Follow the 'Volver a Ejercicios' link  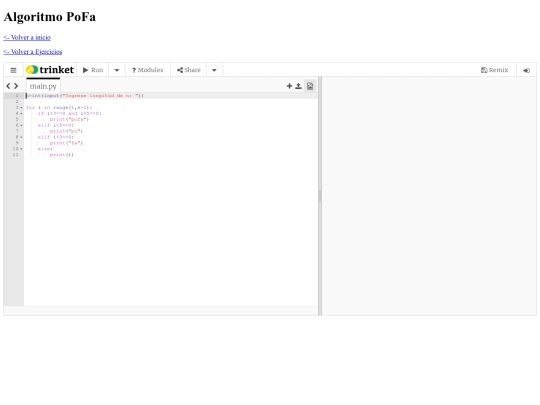tap(33, 52)
